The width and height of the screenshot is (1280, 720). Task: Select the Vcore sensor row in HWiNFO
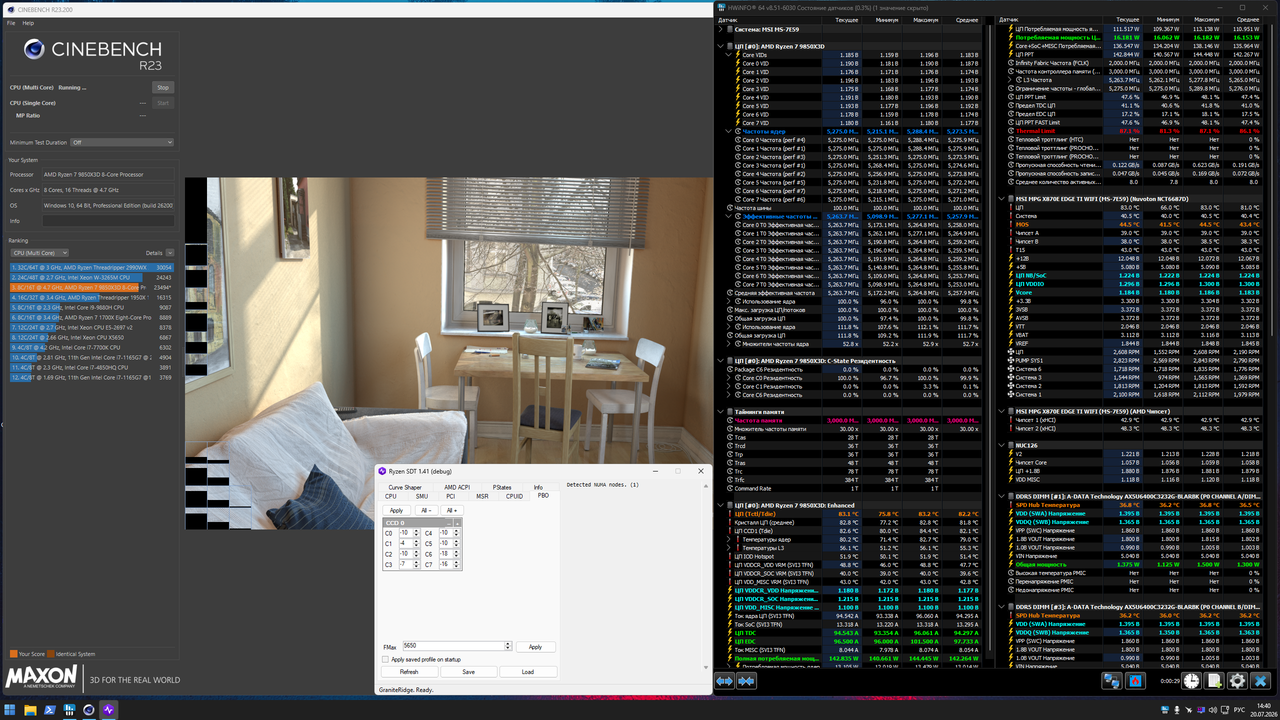point(1134,291)
